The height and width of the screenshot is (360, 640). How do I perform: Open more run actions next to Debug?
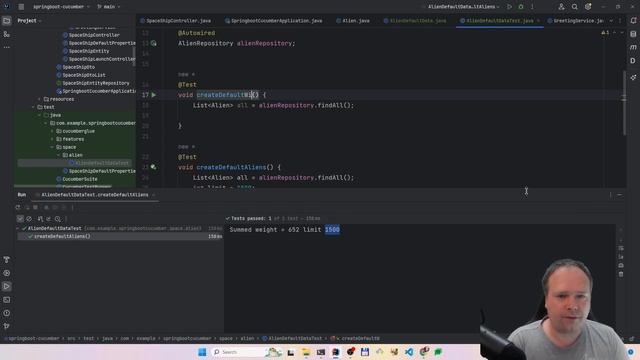pyautogui.click(x=532, y=7)
